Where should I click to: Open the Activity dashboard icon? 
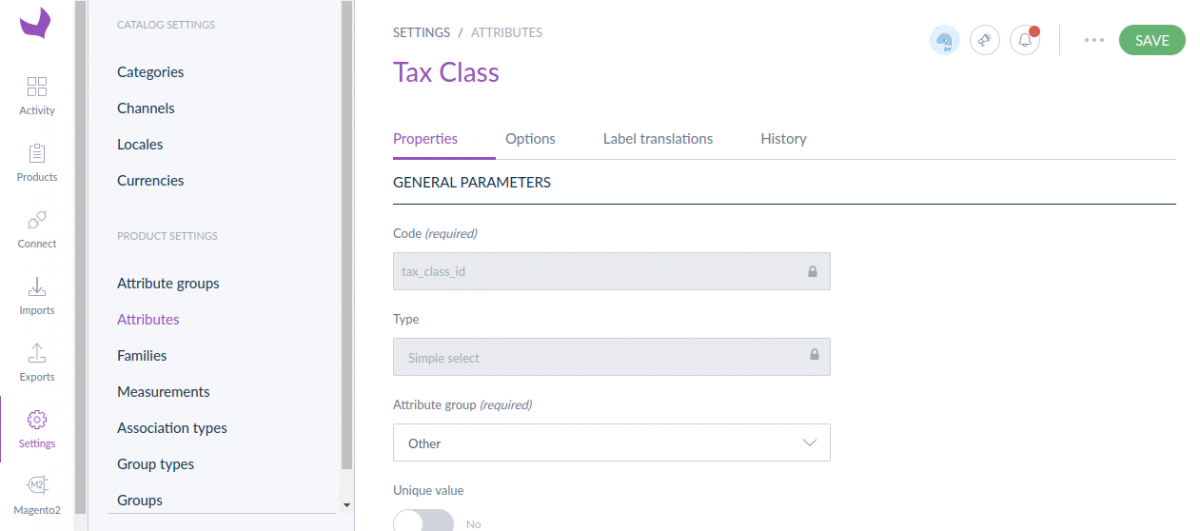pyautogui.click(x=37, y=95)
